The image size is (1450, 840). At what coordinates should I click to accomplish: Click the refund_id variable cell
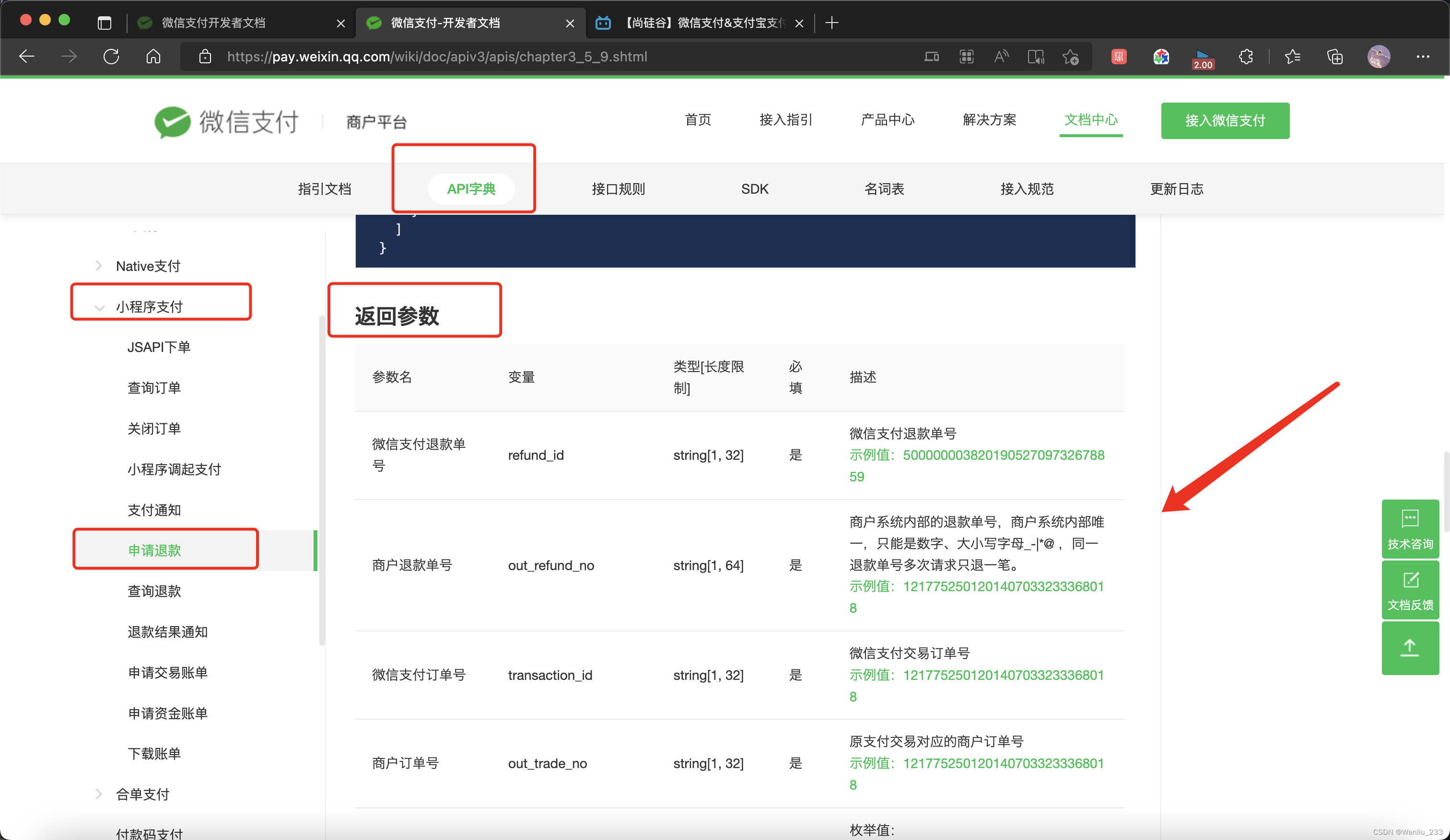(x=536, y=455)
